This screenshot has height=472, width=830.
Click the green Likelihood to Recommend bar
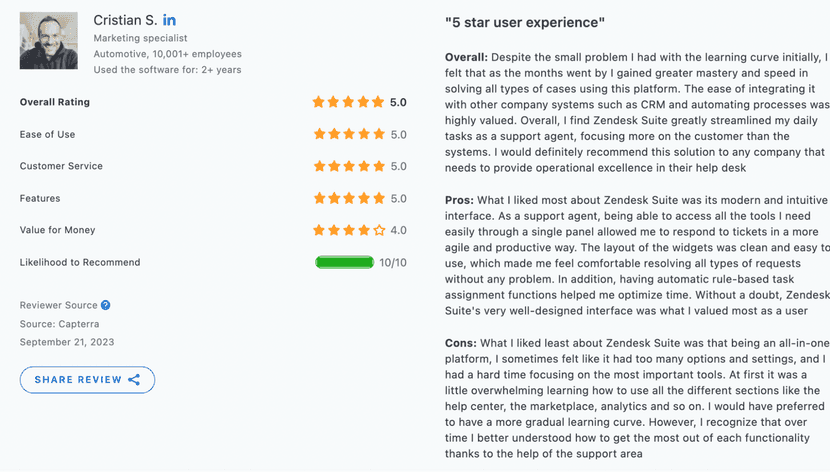(x=345, y=262)
